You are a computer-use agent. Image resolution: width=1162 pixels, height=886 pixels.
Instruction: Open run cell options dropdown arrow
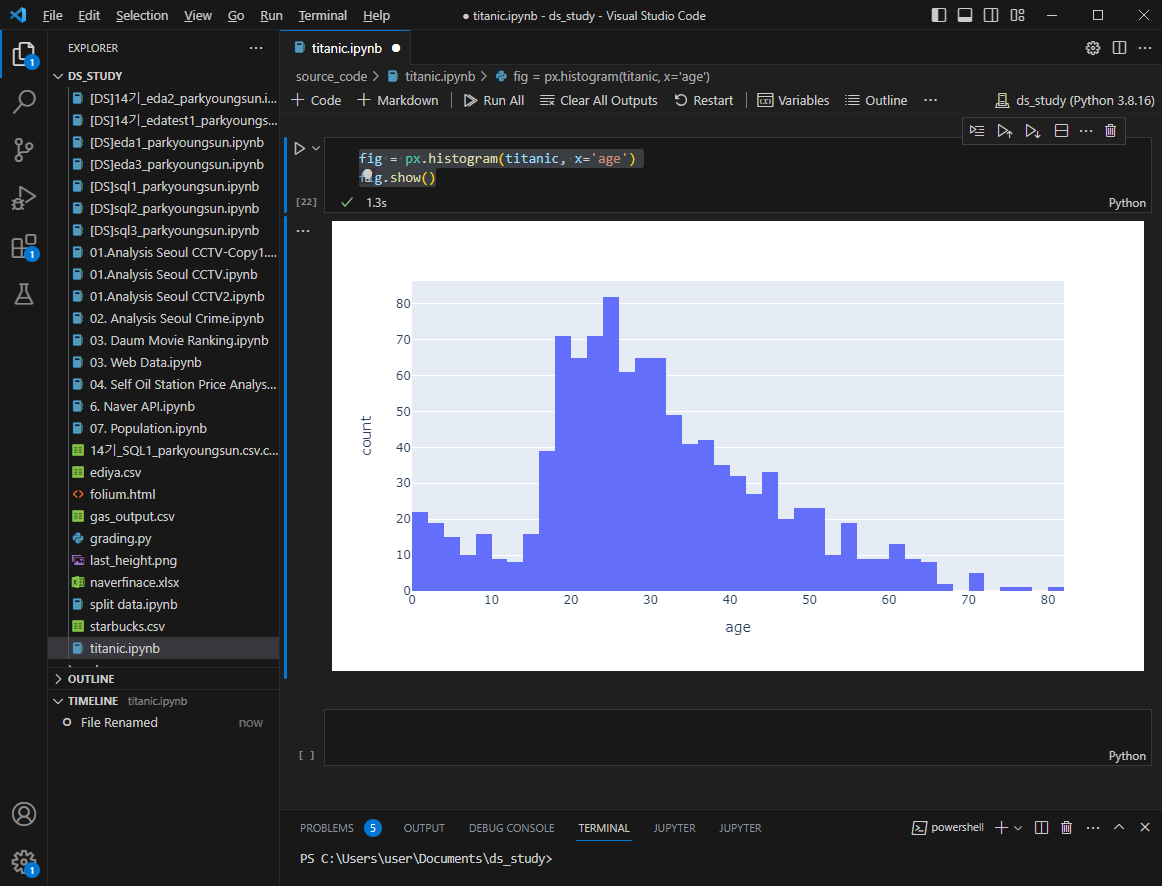pyautogui.click(x=316, y=148)
